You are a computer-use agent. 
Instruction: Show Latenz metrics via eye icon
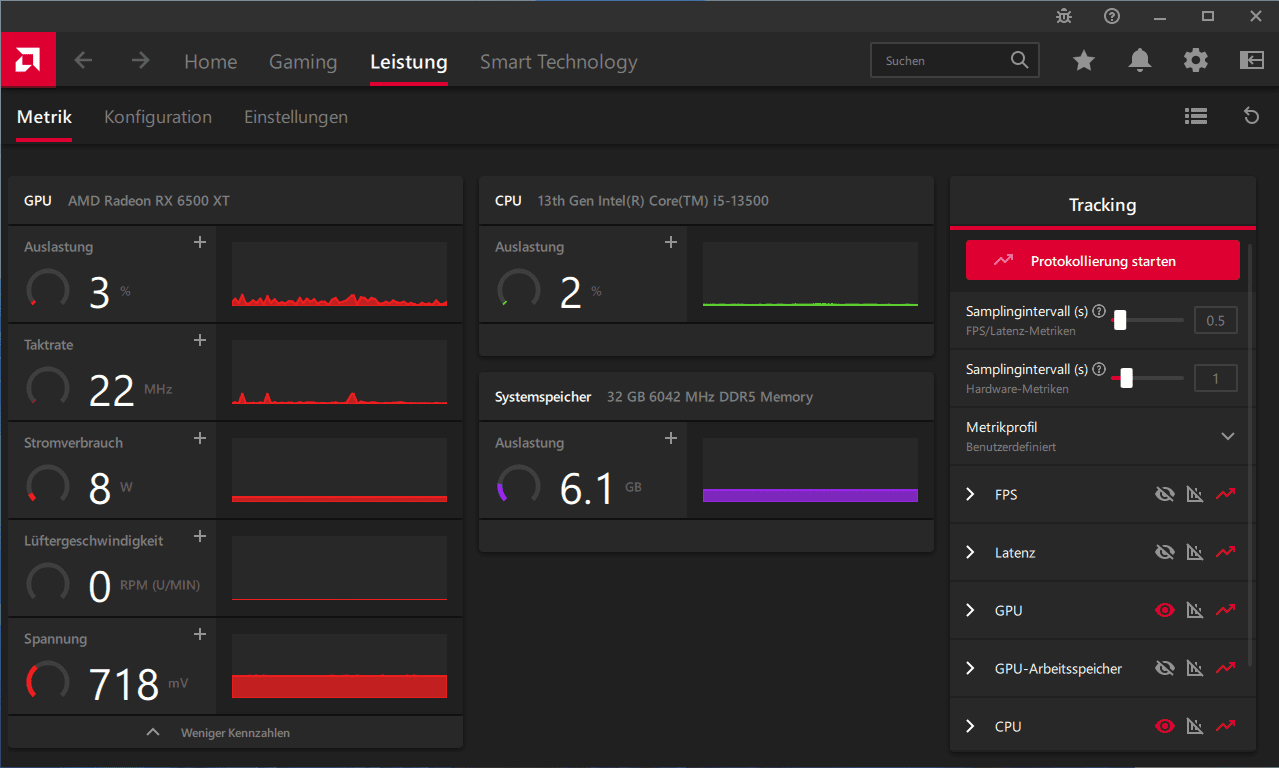pyautogui.click(x=1164, y=552)
